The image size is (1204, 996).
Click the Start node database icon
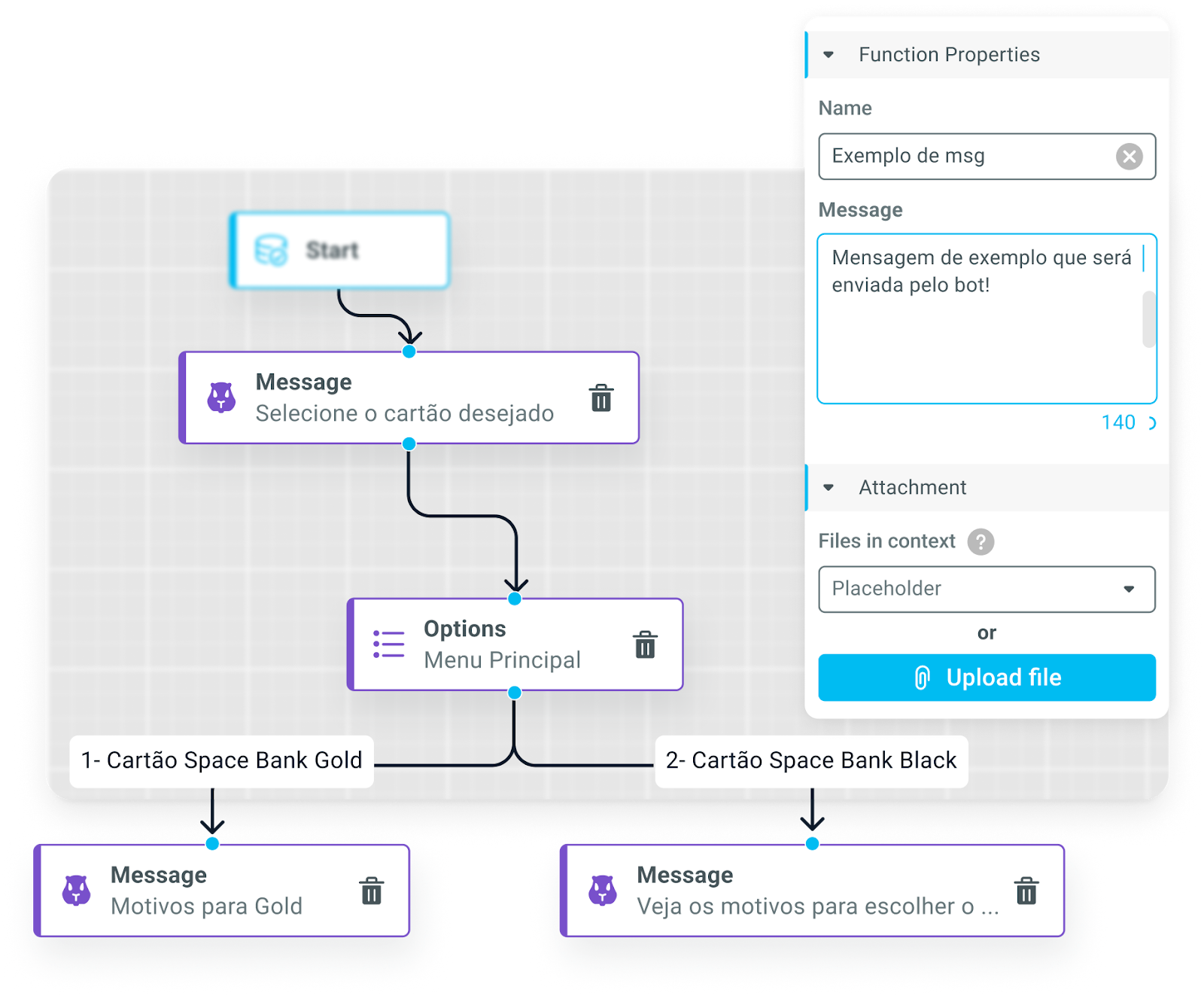[271, 251]
